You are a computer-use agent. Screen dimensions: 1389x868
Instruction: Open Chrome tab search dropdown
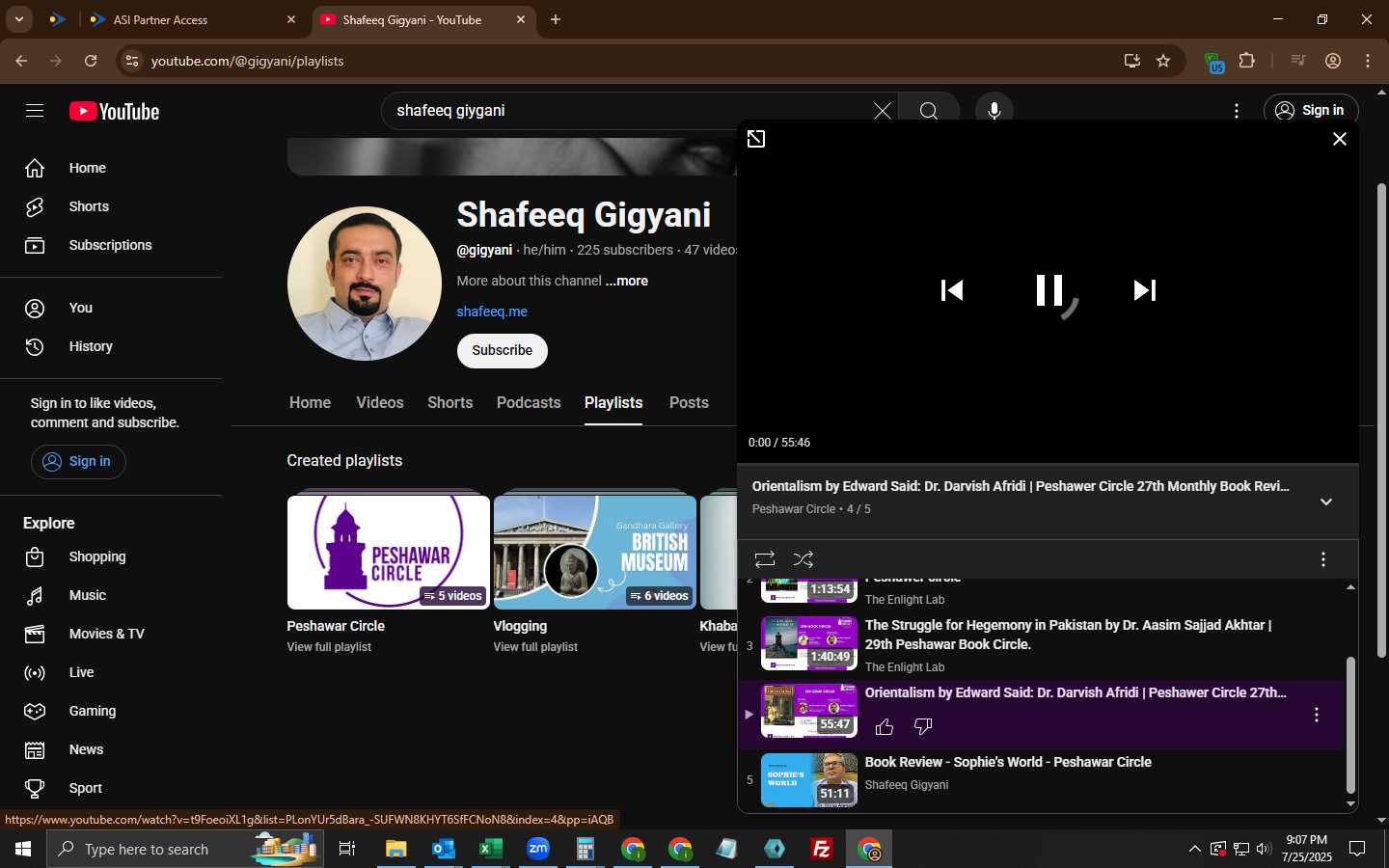coord(18,19)
